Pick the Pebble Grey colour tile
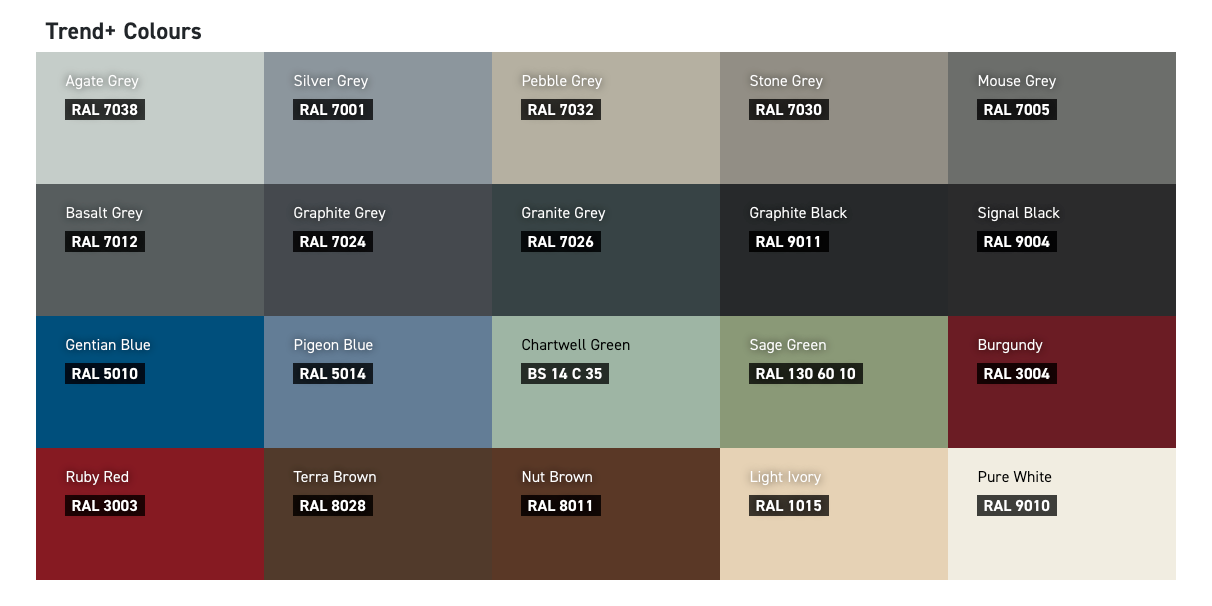 (606, 118)
